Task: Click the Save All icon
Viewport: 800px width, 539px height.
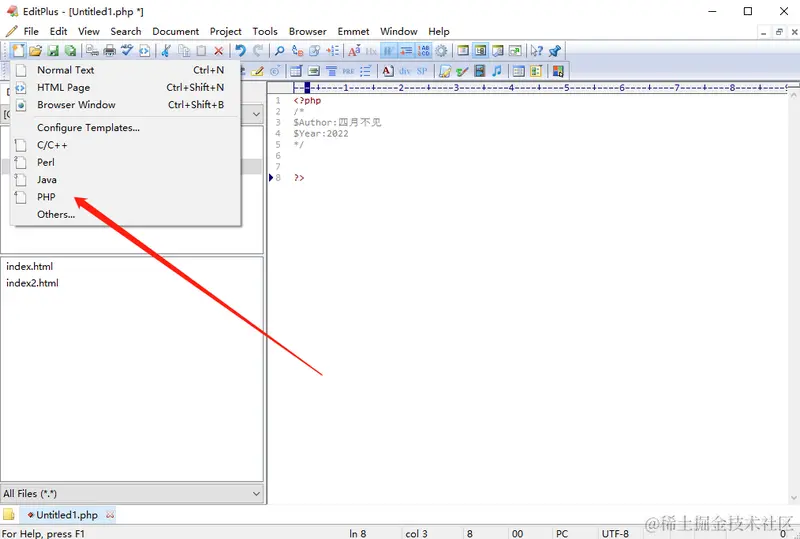Action: tap(70, 51)
